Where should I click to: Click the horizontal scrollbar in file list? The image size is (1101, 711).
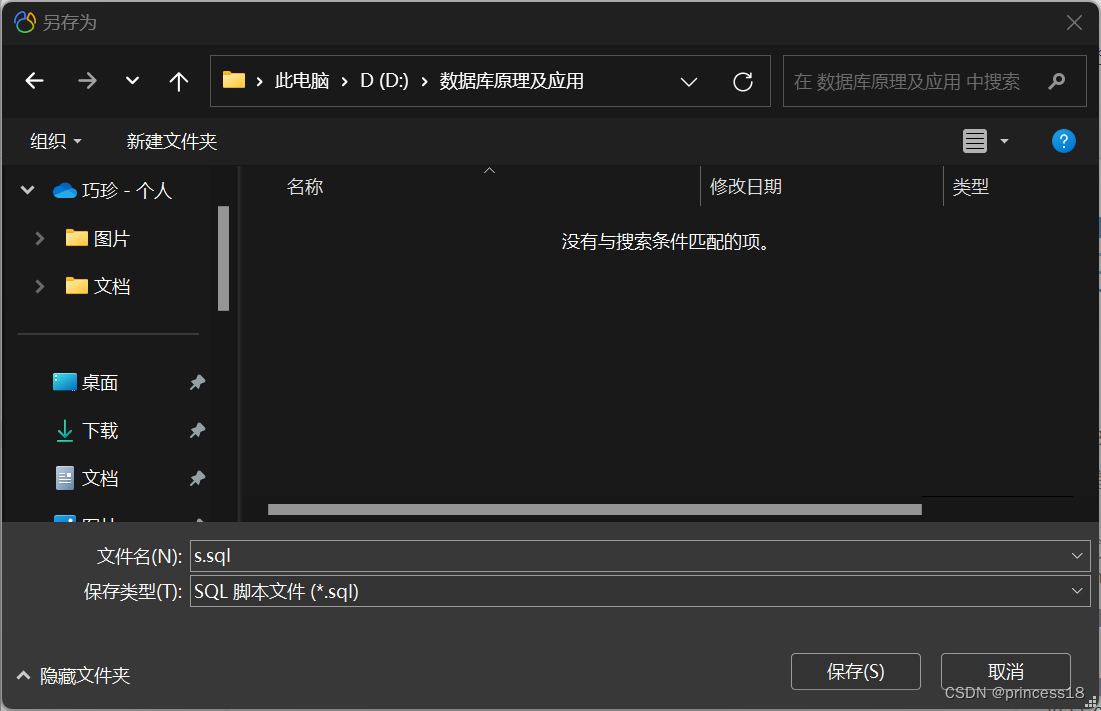pos(593,509)
